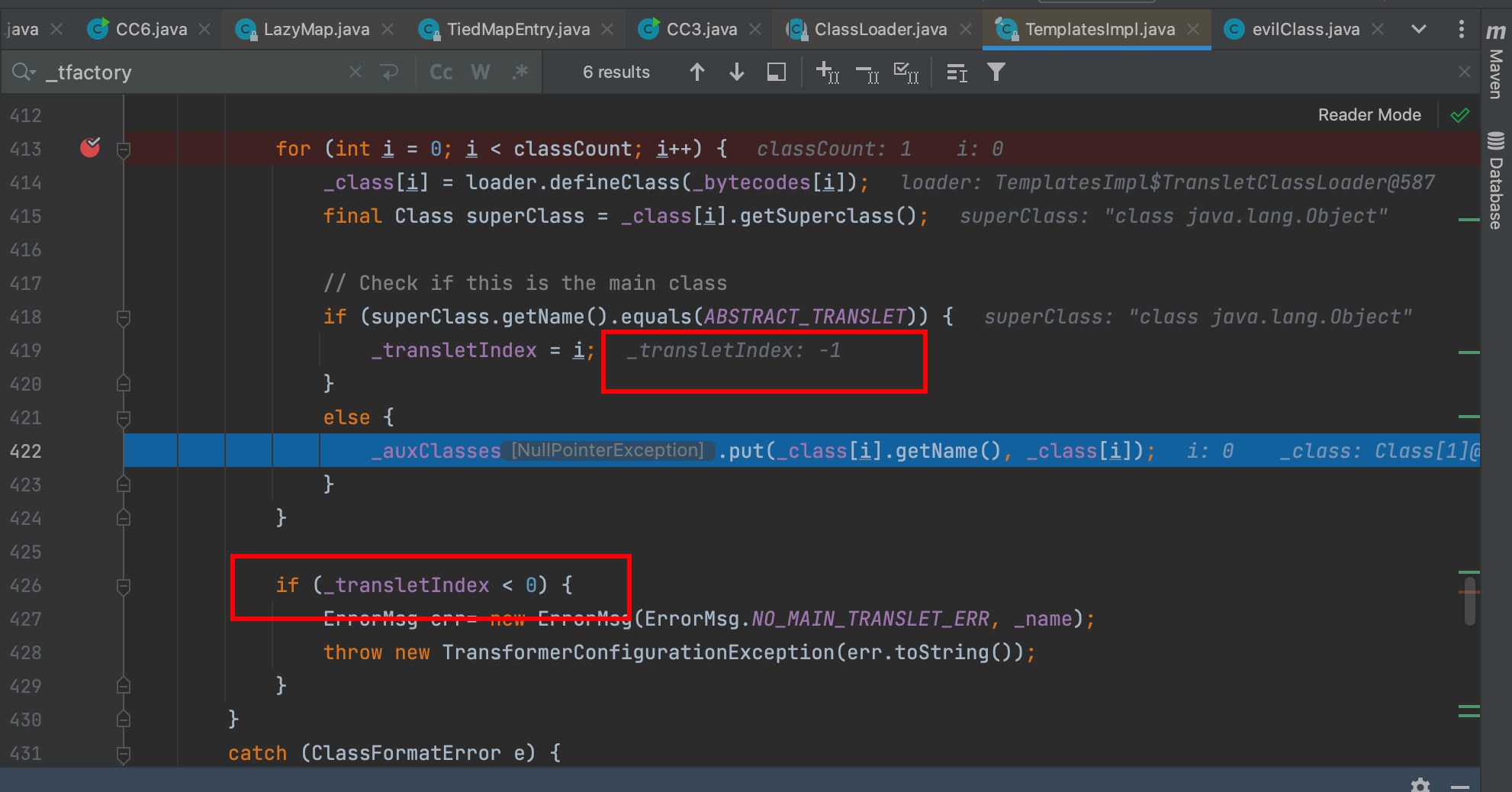The width and height of the screenshot is (1512, 792).
Task: Click the classCount inline debug value
Action: click(x=834, y=149)
